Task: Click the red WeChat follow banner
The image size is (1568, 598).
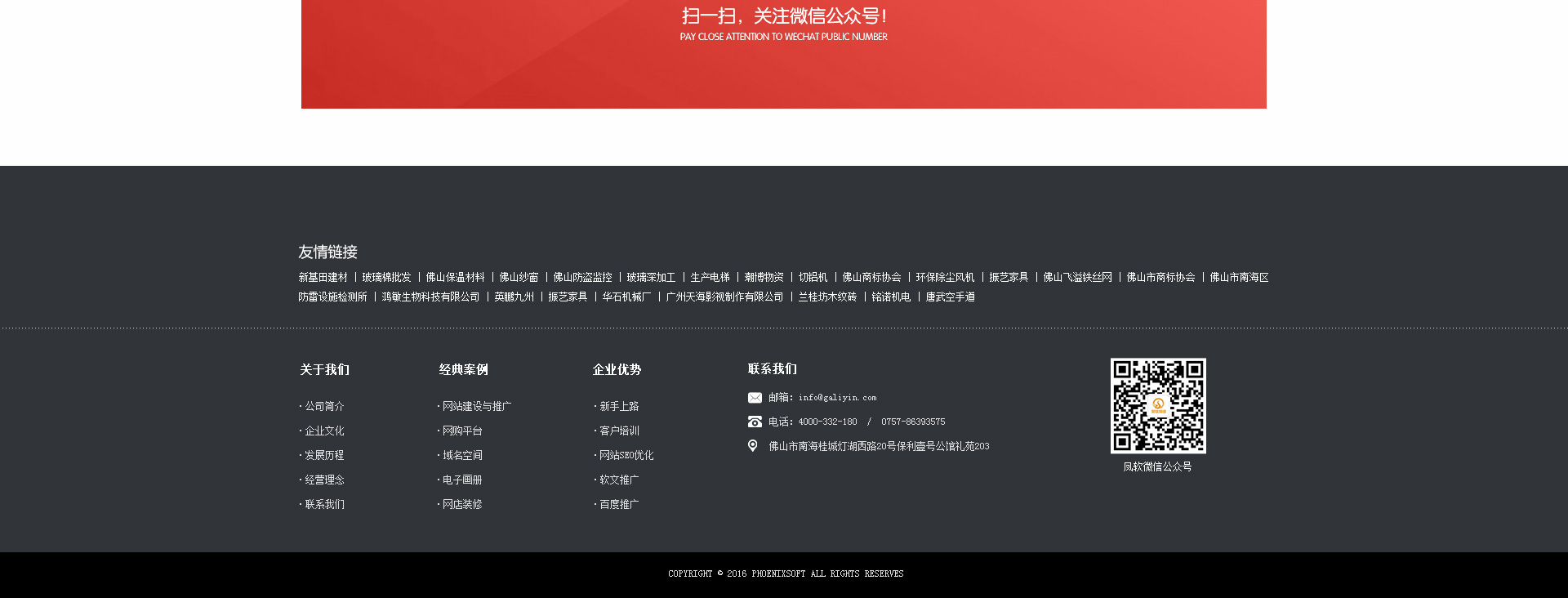Action: click(783, 54)
